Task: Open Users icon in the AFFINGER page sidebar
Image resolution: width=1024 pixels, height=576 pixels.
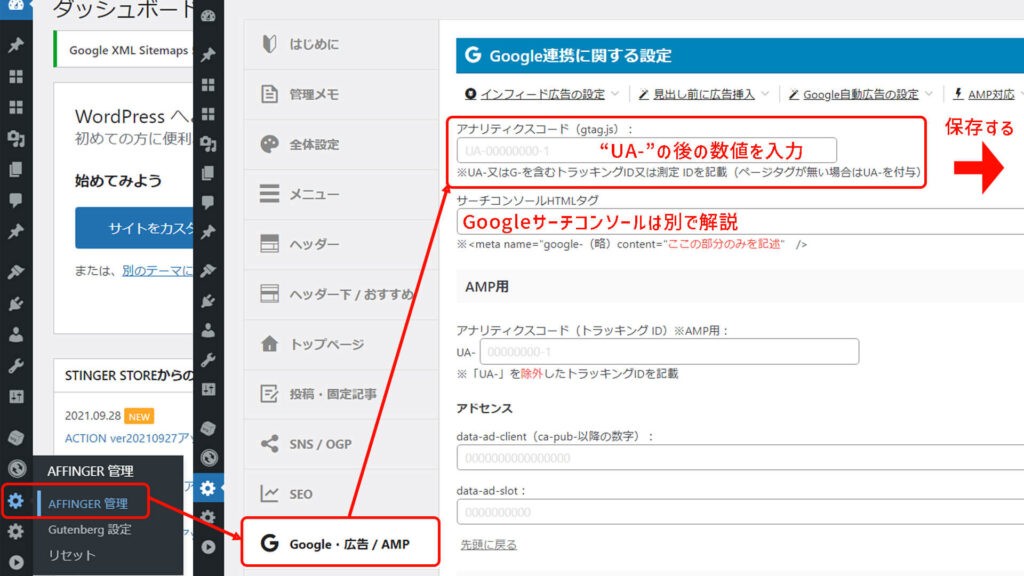Action: [x=208, y=330]
